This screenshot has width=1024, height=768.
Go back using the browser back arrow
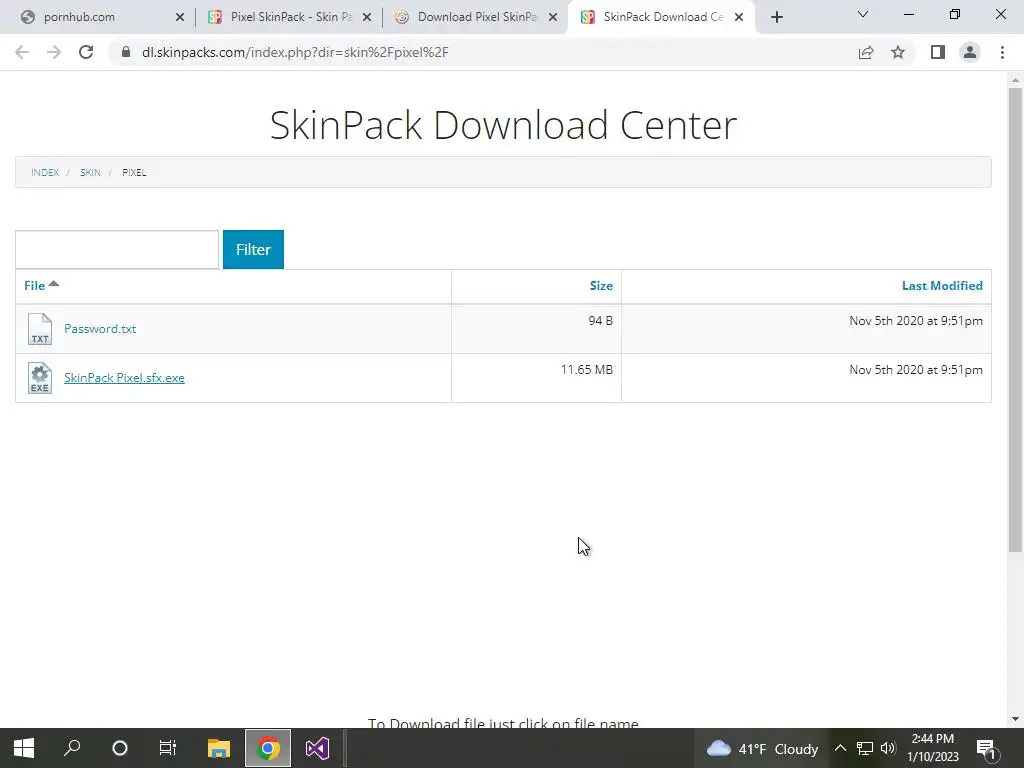22,52
